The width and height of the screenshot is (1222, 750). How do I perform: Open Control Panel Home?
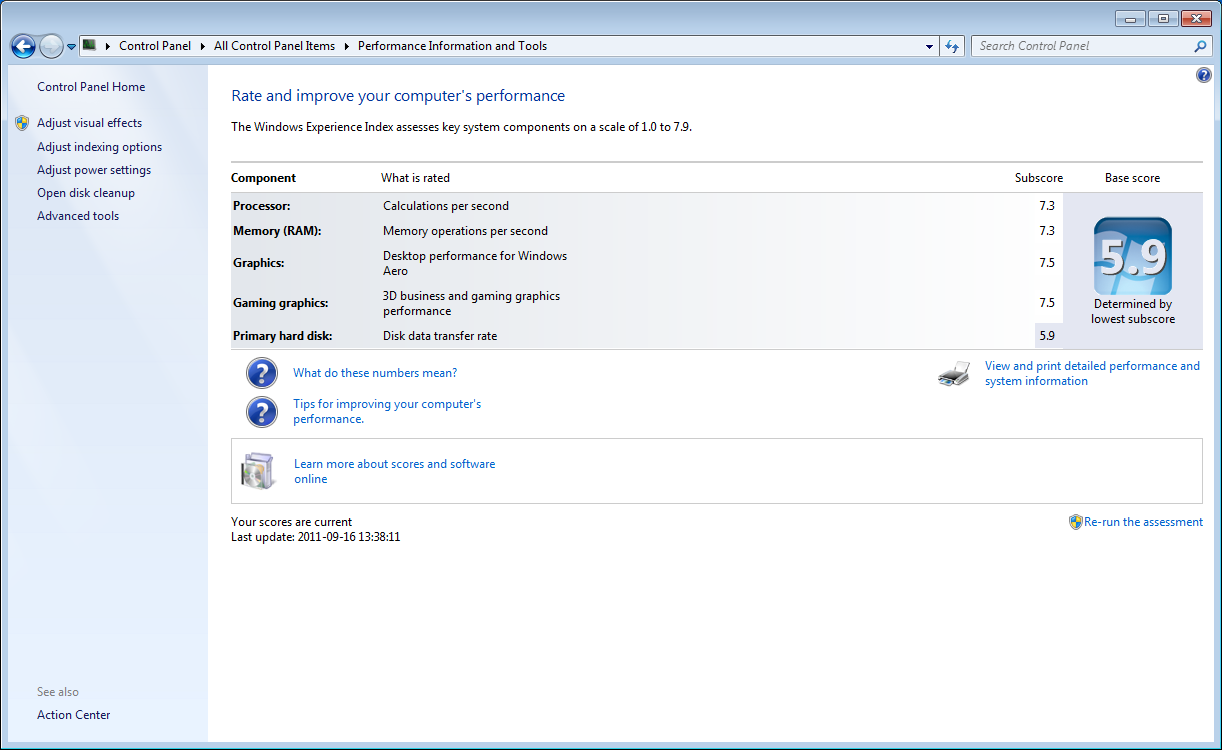click(91, 87)
